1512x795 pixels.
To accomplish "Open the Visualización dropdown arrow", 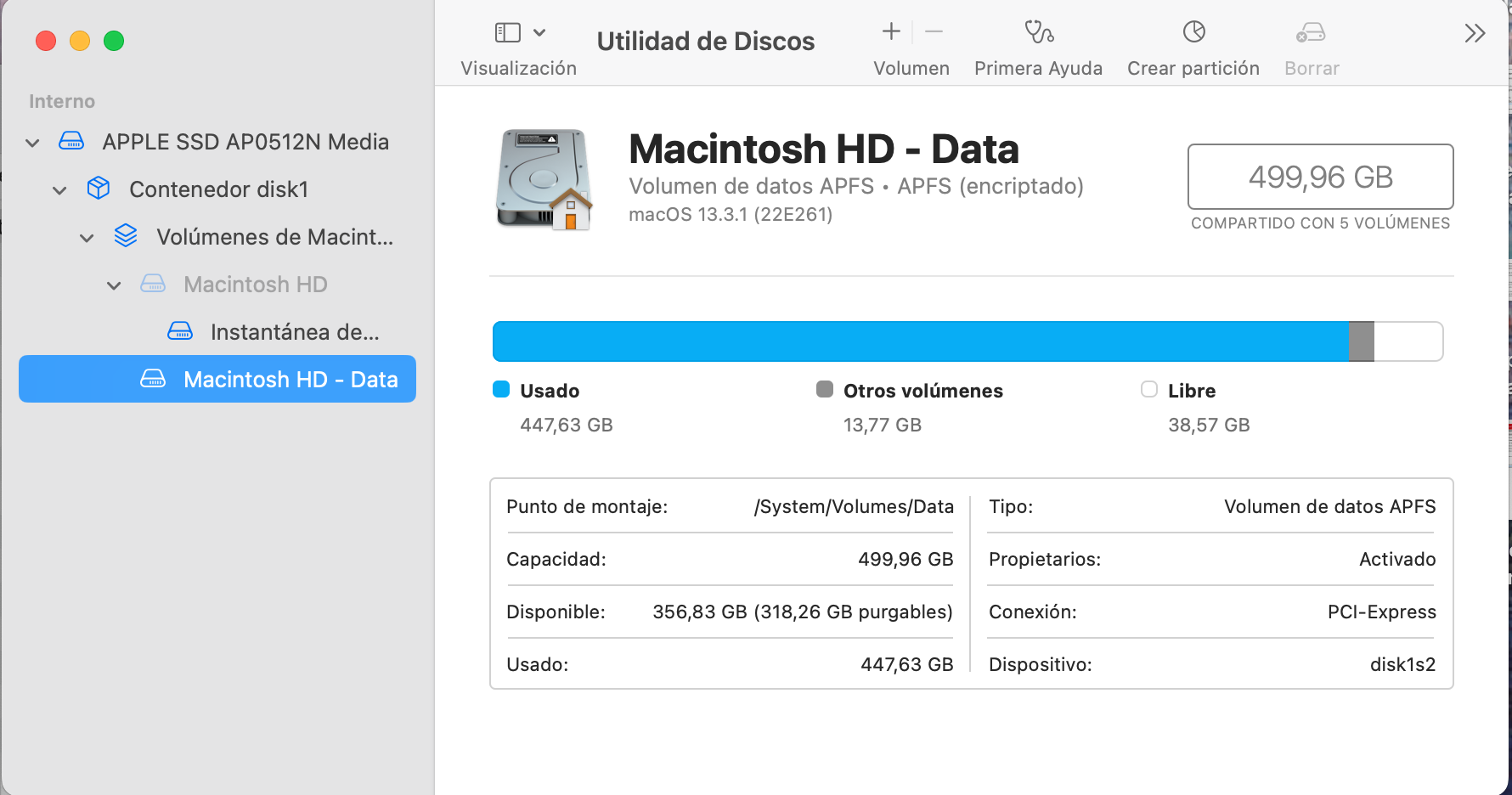I will tap(539, 32).
